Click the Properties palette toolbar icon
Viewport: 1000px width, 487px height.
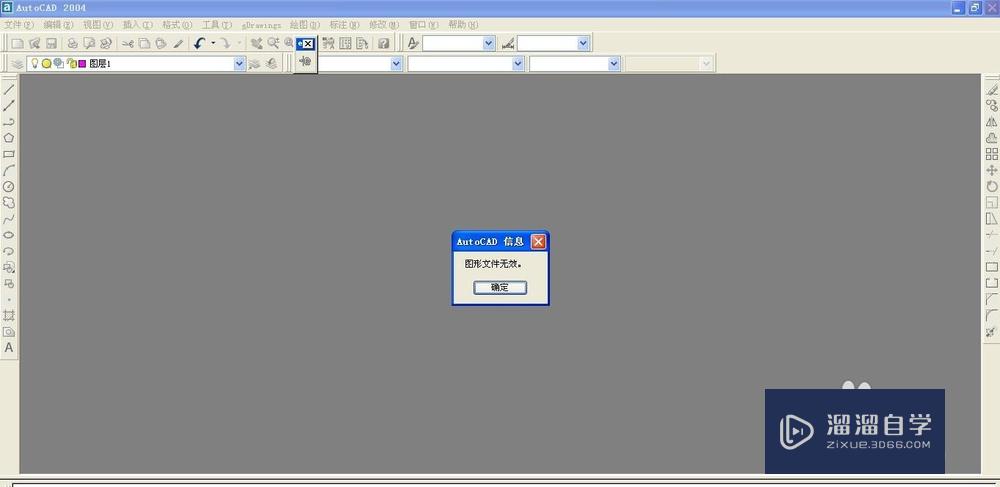(328, 43)
